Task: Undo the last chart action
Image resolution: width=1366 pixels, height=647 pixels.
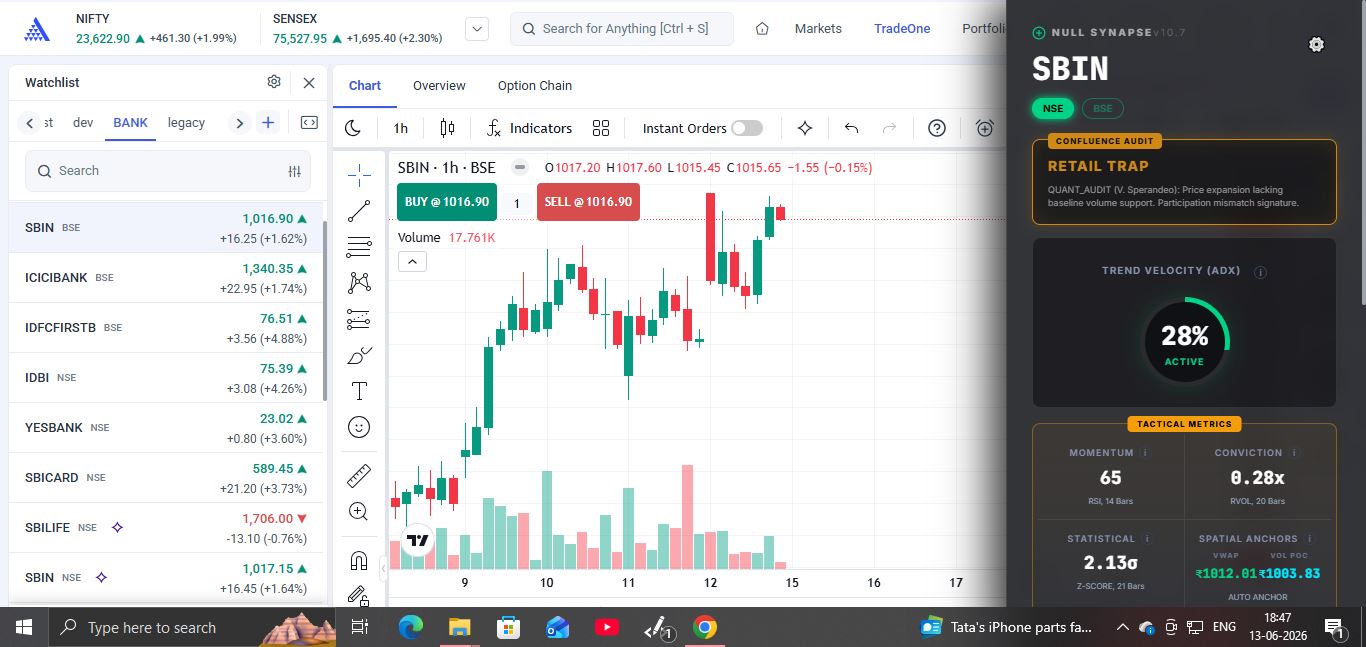Action: click(x=852, y=128)
